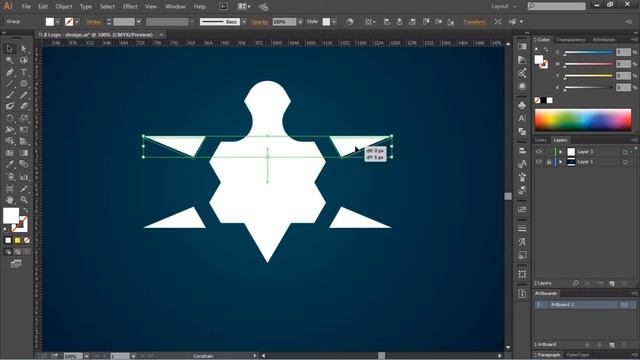This screenshot has width=640, height=360.
Task: Select the Blend tool
Action: click(24, 164)
